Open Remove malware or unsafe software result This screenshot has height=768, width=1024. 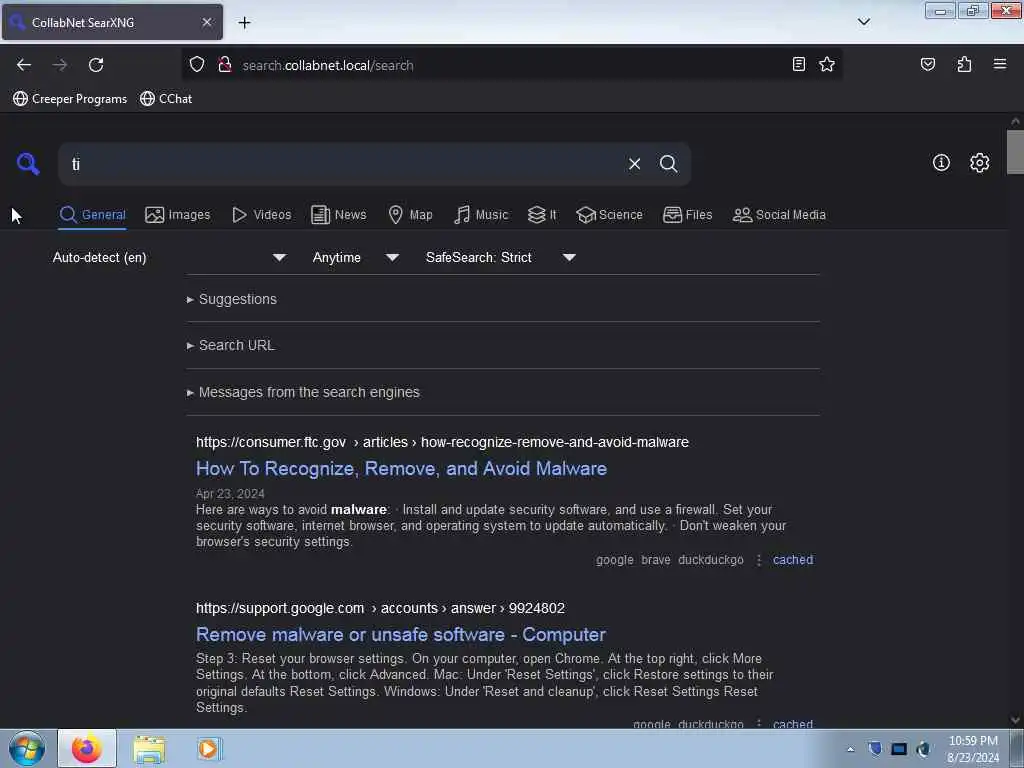point(401,635)
